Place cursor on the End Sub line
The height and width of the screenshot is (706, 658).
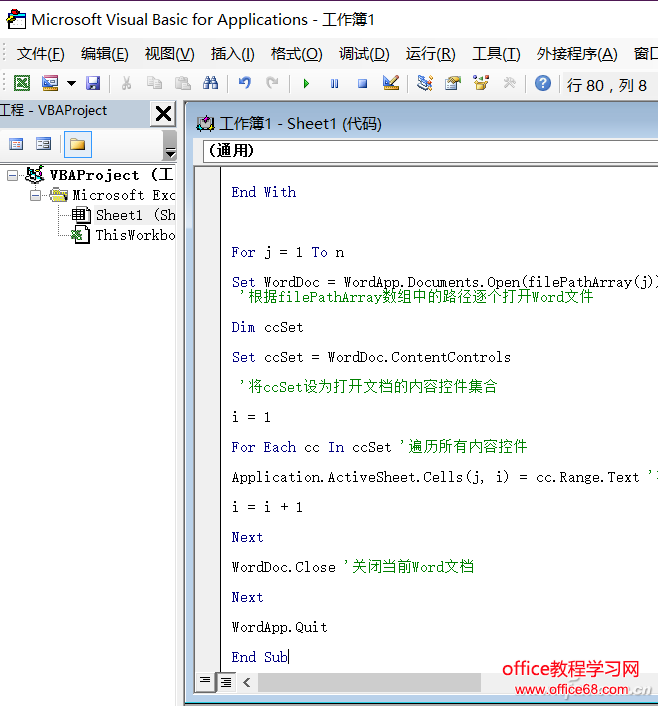260,657
